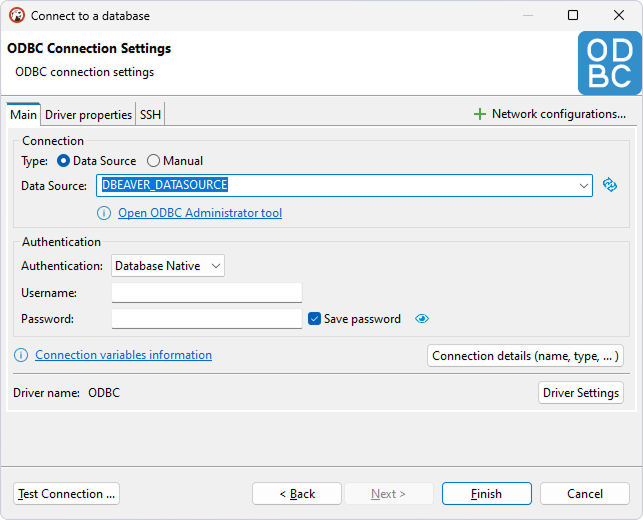This screenshot has width=643, height=520.
Task: Open the Authentication method dropdown
Action: (x=168, y=266)
